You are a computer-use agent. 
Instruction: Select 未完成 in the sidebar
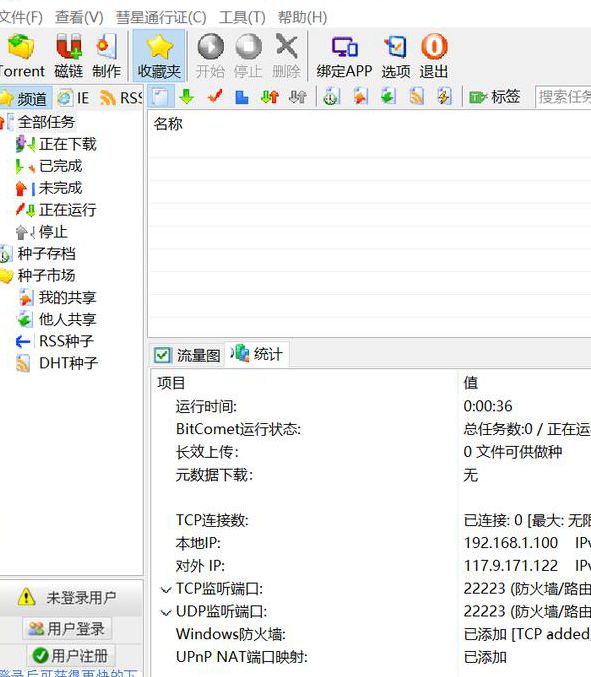click(60, 188)
